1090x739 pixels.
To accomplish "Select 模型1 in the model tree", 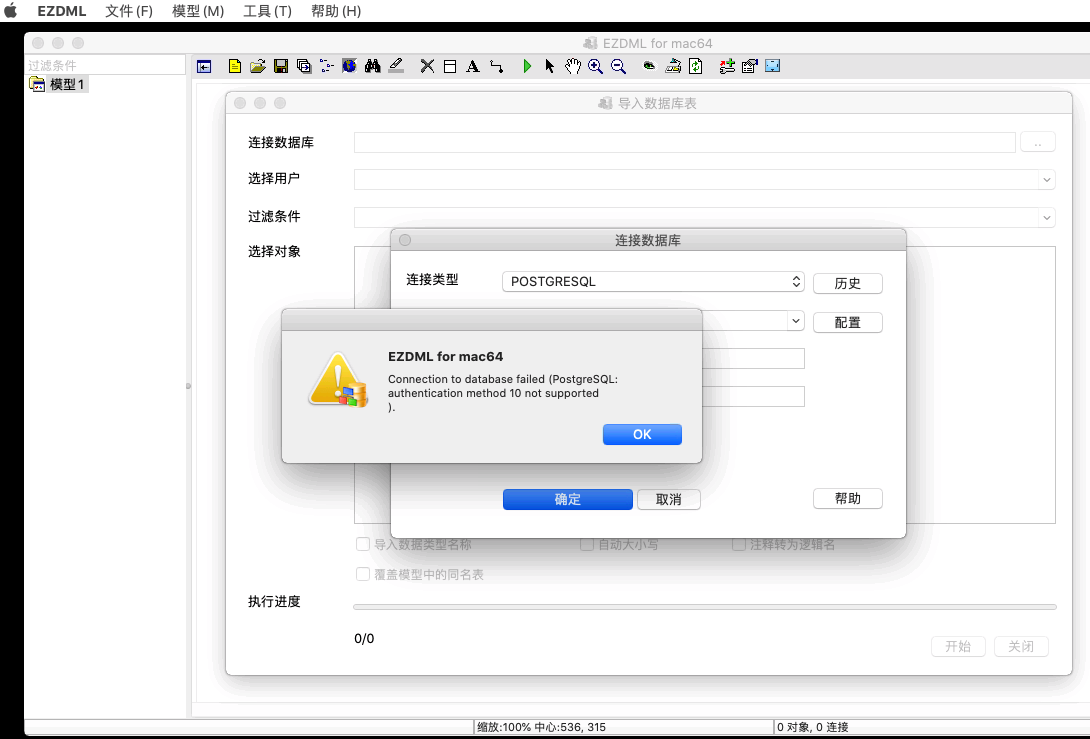I will coord(67,84).
